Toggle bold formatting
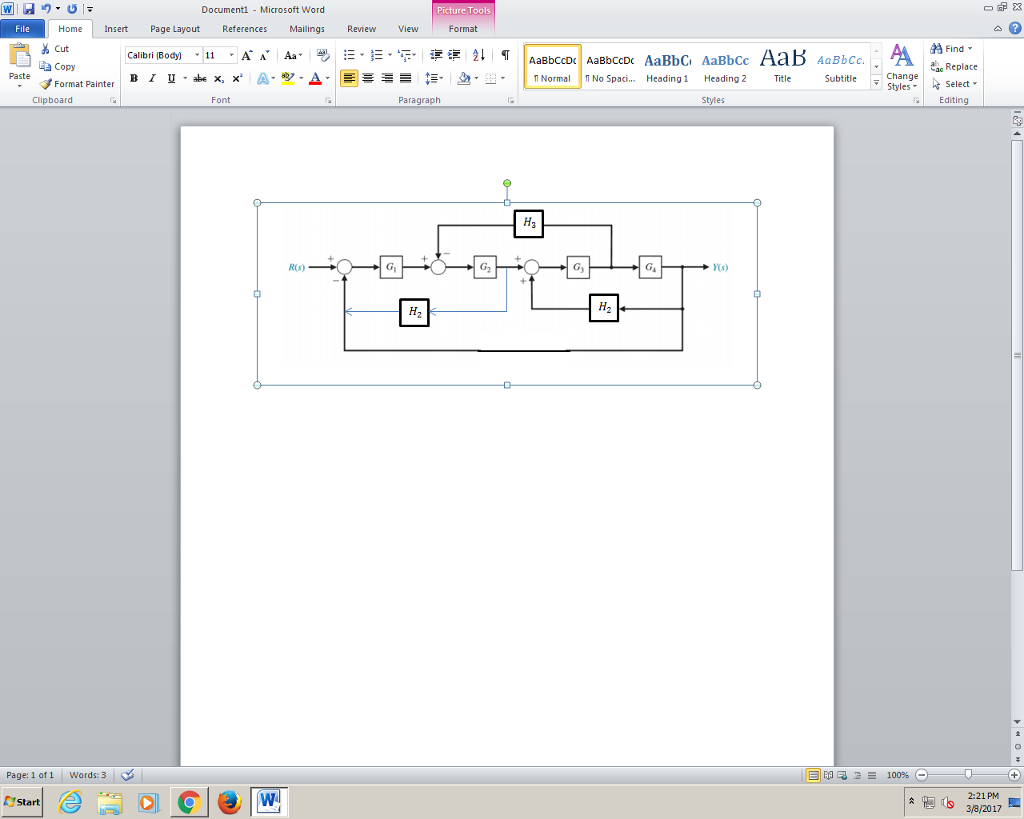The width and height of the screenshot is (1024, 819). coord(133,77)
